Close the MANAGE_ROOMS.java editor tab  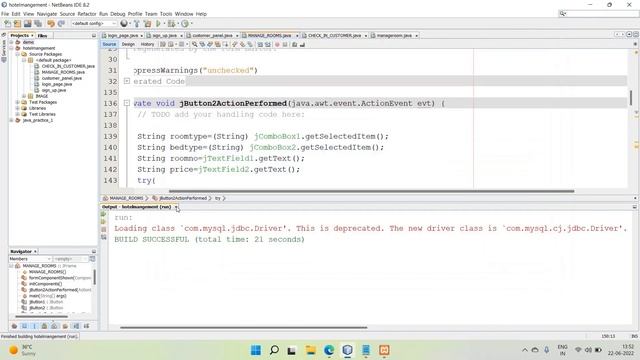tap(297, 36)
